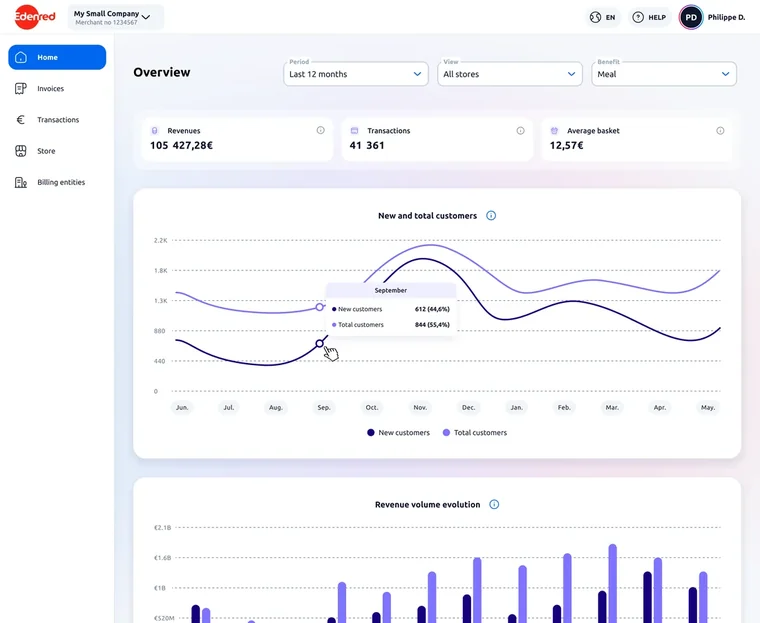
Task: Select the Aug. month label
Action: pos(276,408)
